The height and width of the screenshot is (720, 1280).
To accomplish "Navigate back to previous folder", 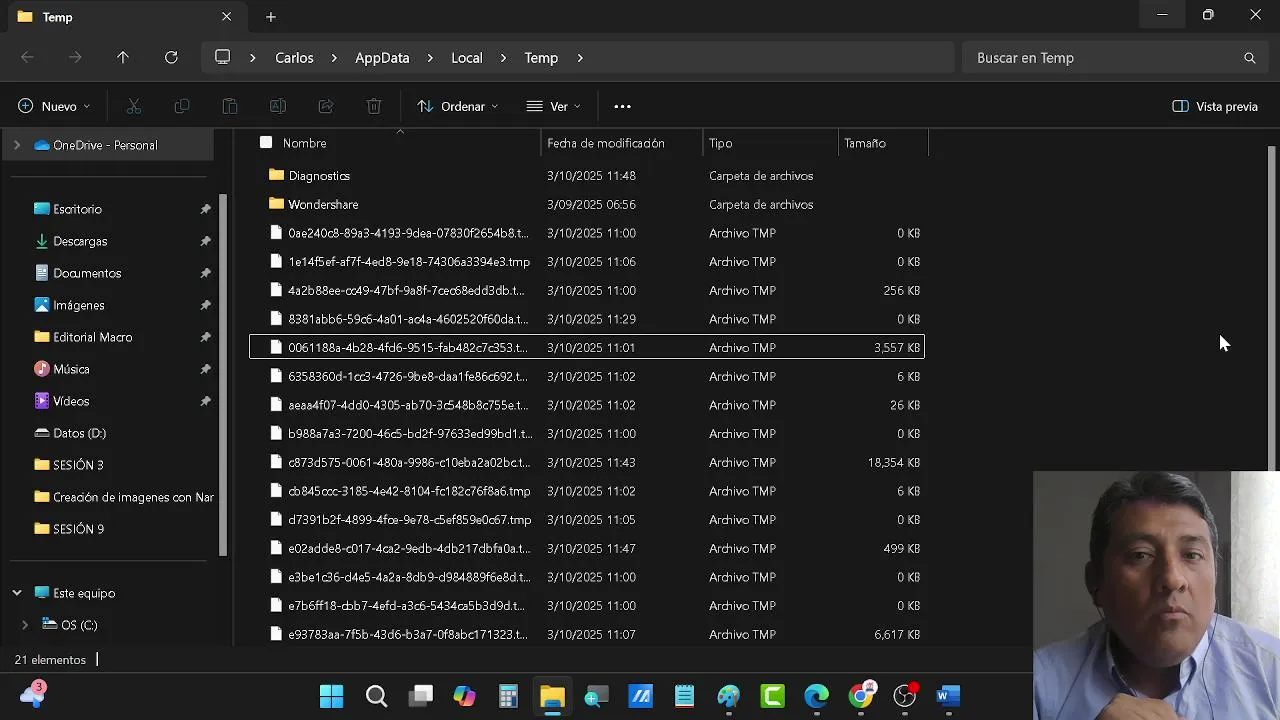I will [28, 58].
